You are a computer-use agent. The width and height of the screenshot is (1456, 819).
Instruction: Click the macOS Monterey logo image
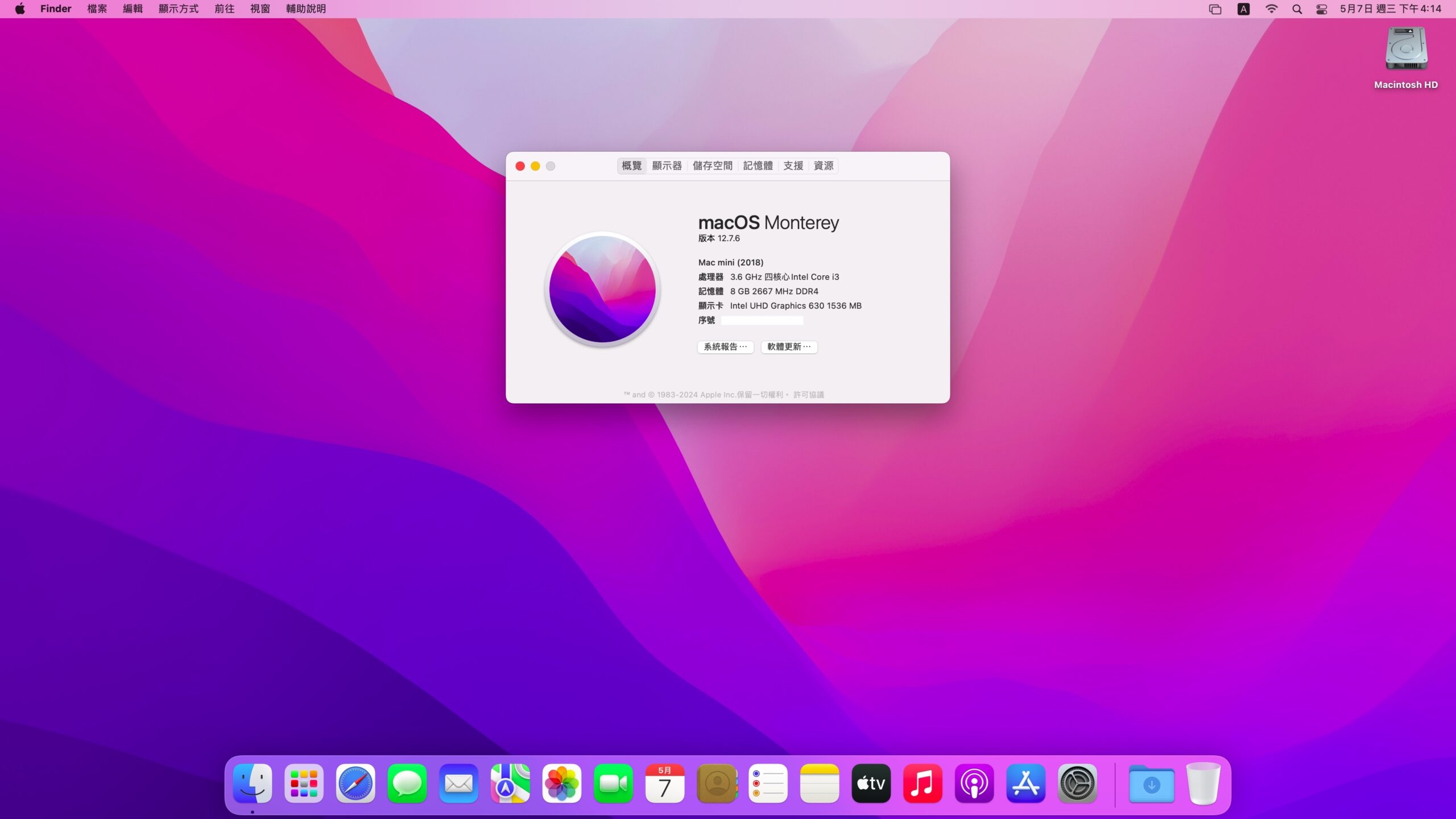(602, 289)
